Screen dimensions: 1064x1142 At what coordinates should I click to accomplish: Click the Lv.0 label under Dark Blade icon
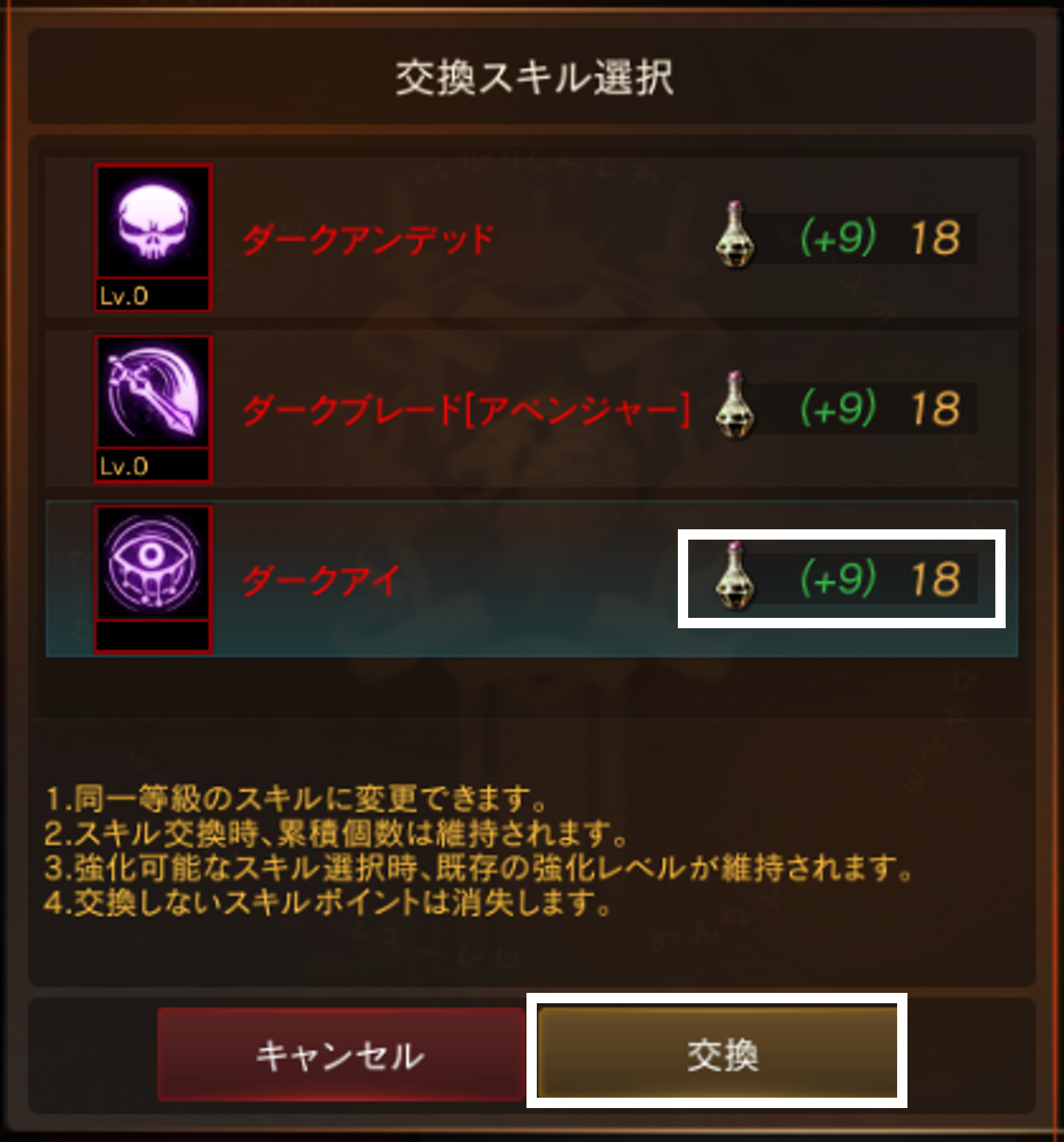click(124, 467)
